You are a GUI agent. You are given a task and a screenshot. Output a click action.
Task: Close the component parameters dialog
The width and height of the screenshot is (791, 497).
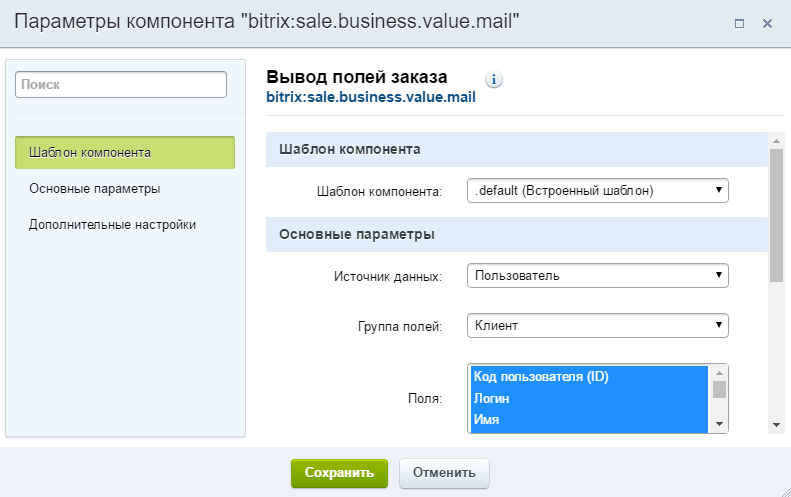coord(768,23)
